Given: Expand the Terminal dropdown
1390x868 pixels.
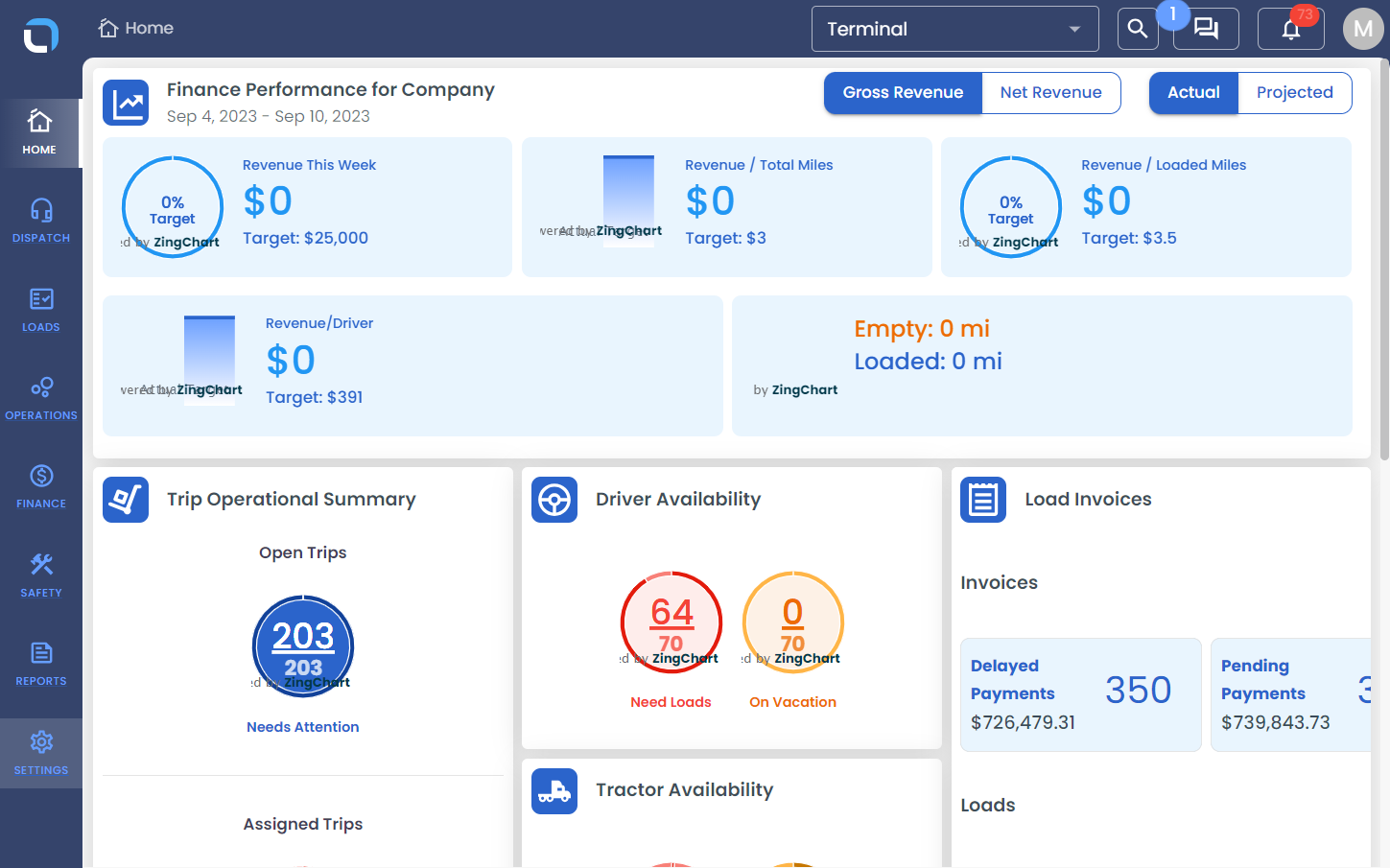Looking at the screenshot, I should (x=955, y=29).
